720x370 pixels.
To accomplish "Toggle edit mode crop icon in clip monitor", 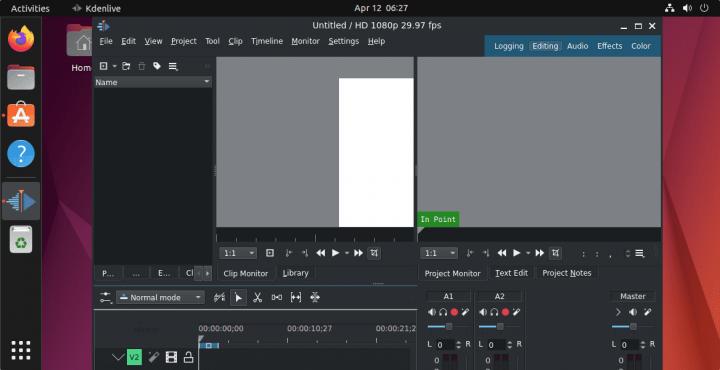I will 374,253.
